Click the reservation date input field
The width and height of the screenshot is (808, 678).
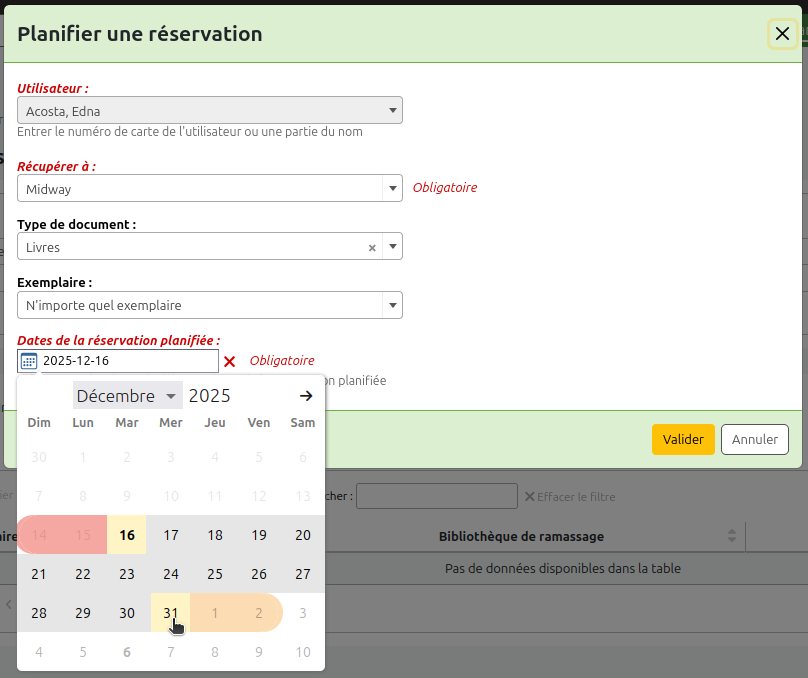coord(128,361)
